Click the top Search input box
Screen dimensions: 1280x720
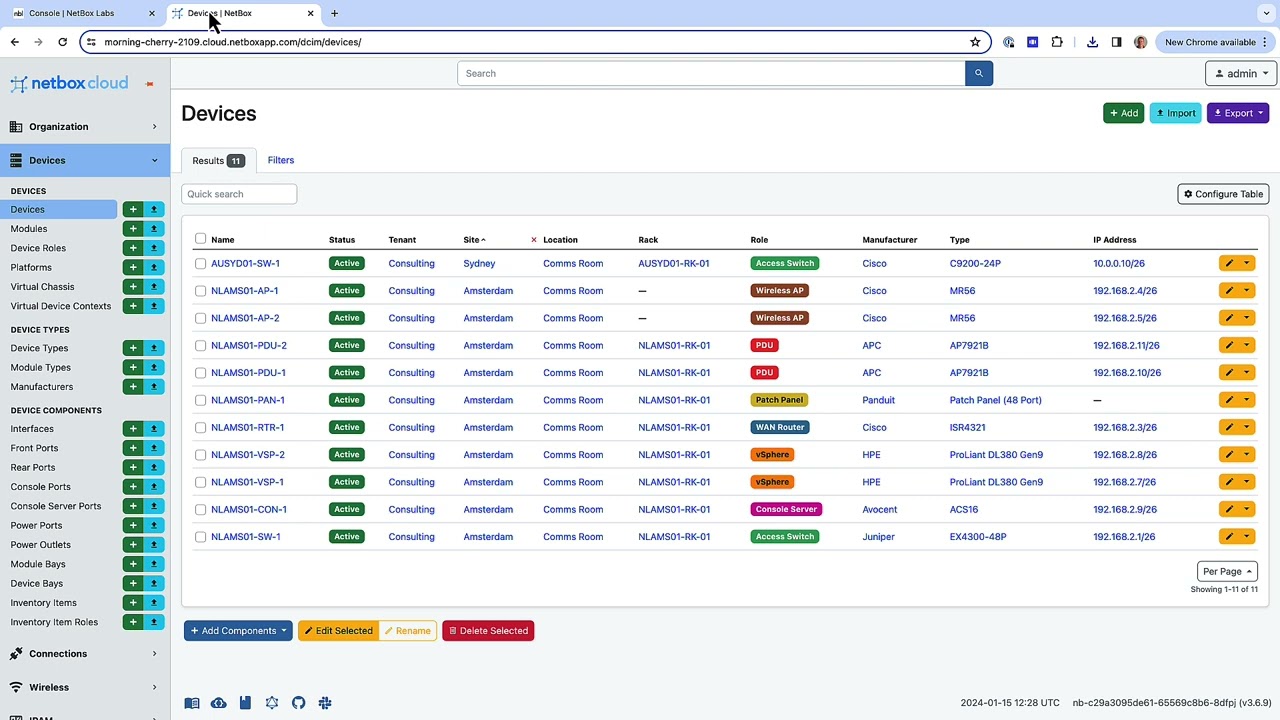(x=711, y=73)
